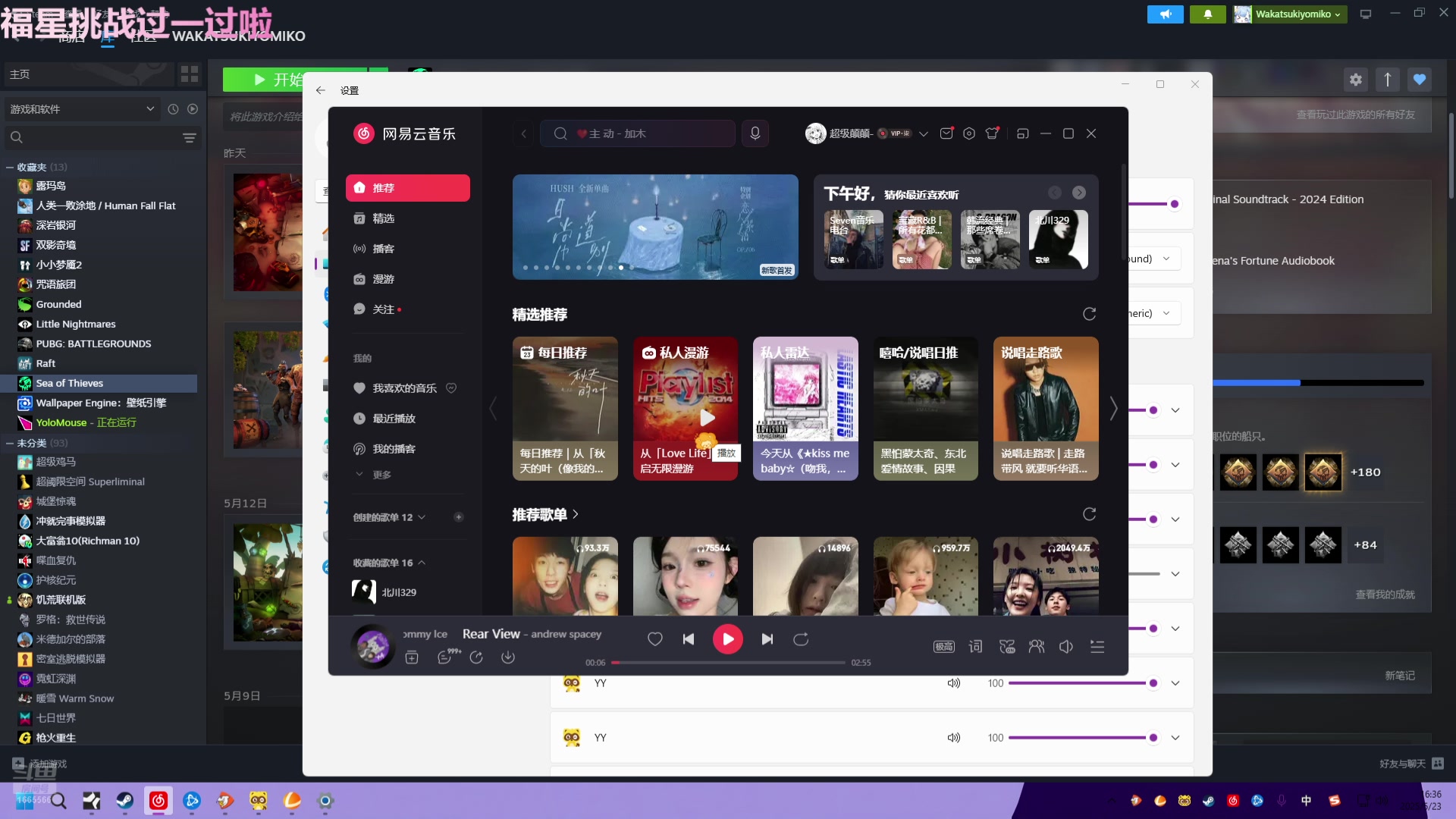This screenshot has width=1456, height=819.
Task: Collapse the 未分类 category in Steam
Action: (x=10, y=443)
